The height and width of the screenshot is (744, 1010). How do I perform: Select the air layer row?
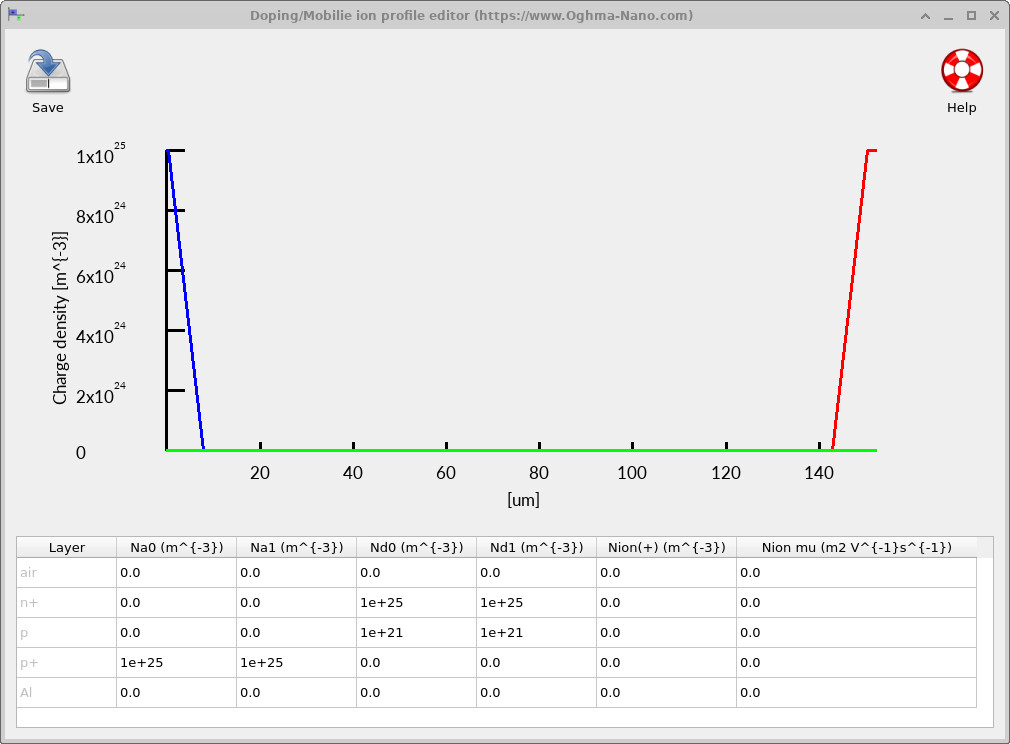(65, 572)
